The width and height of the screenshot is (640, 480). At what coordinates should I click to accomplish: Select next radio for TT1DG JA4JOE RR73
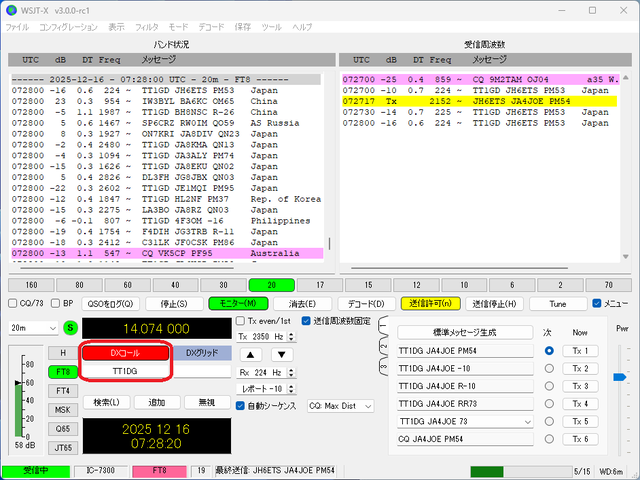point(549,404)
